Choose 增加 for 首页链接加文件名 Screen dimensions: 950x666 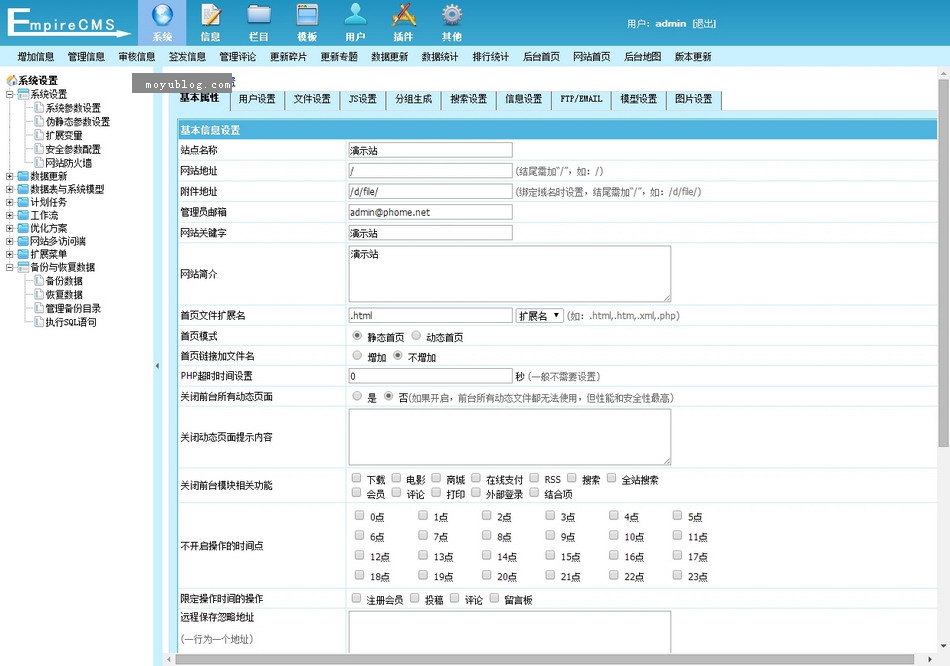(357, 356)
